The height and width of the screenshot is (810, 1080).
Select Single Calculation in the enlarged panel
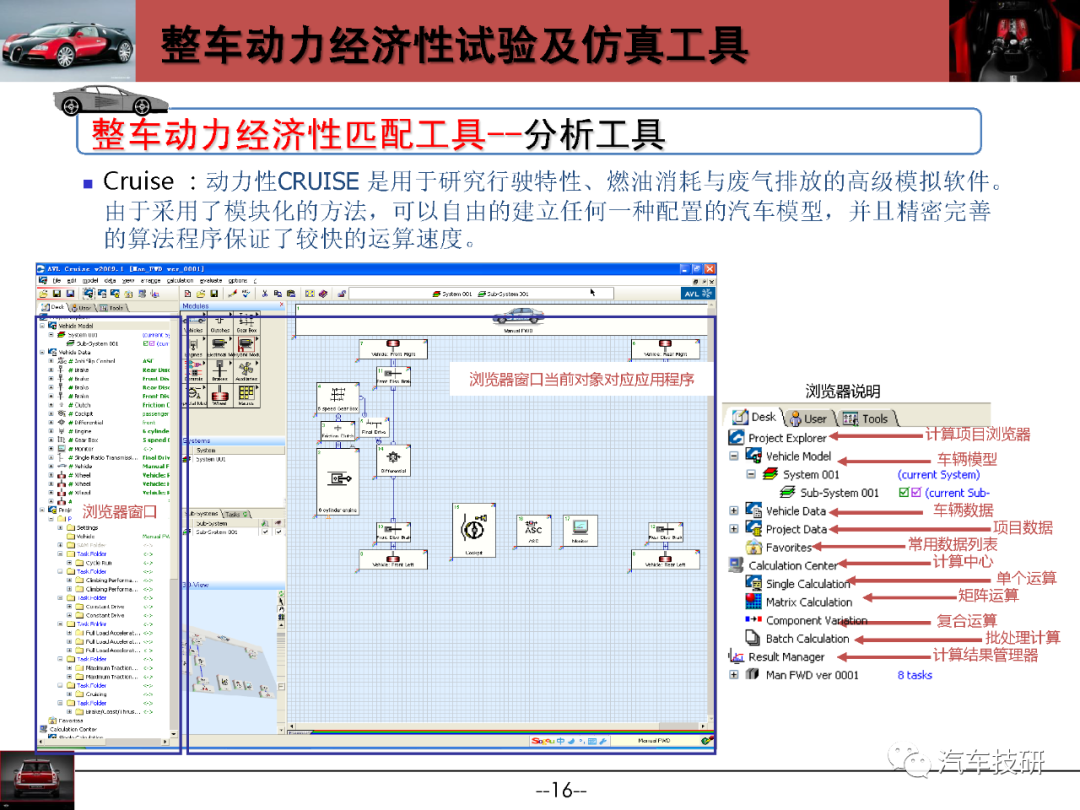(808, 583)
